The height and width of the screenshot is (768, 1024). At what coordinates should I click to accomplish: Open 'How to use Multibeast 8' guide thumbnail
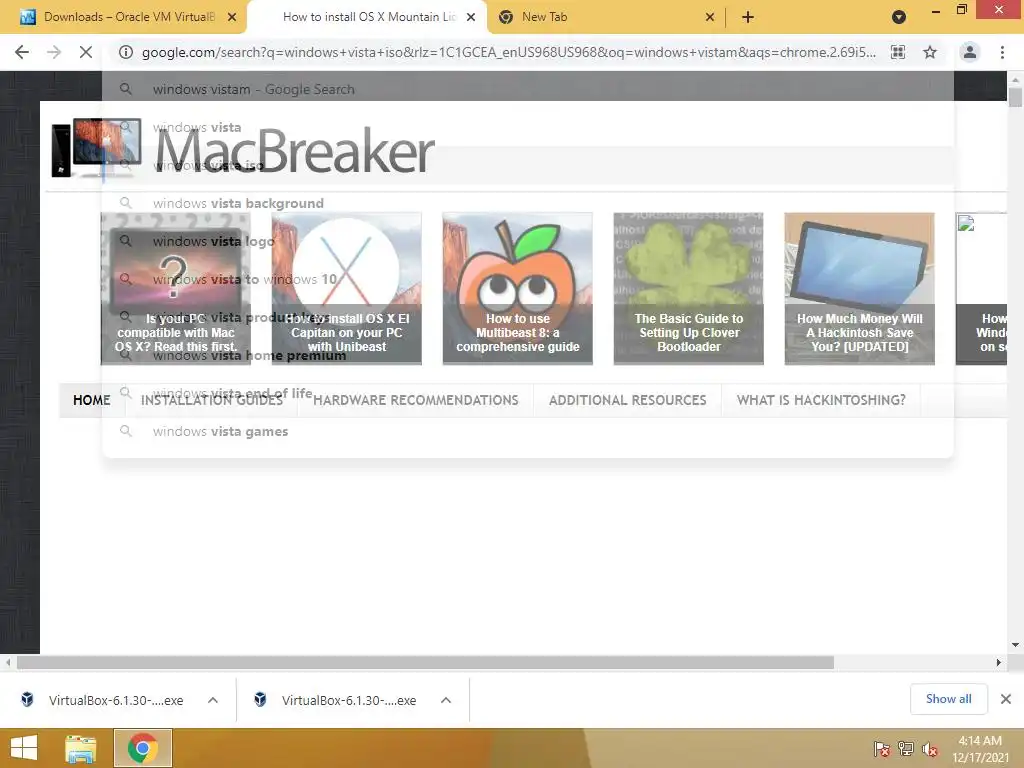coord(518,288)
